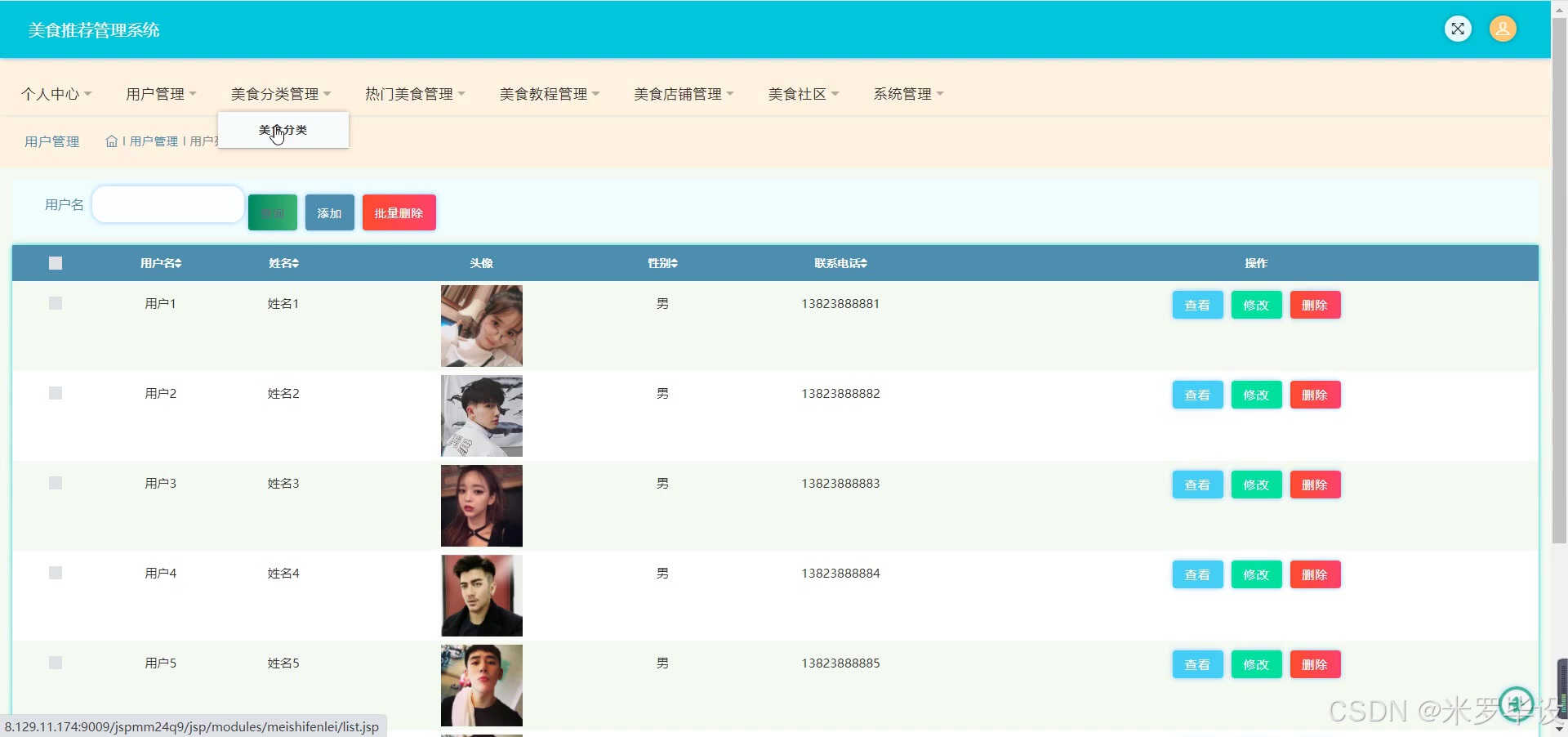The height and width of the screenshot is (737, 1568).
Task: View details of 用户1 with 查看
Action: pyautogui.click(x=1197, y=305)
